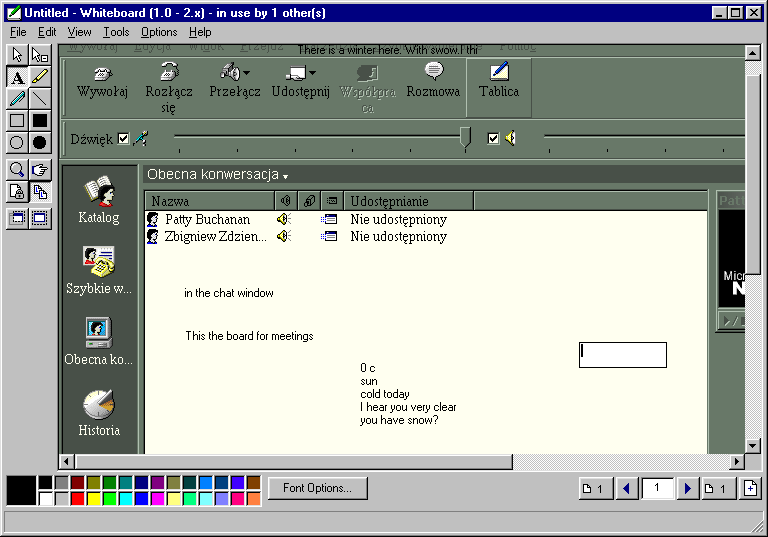Select the Text tool
768x537 pixels.
17,77
